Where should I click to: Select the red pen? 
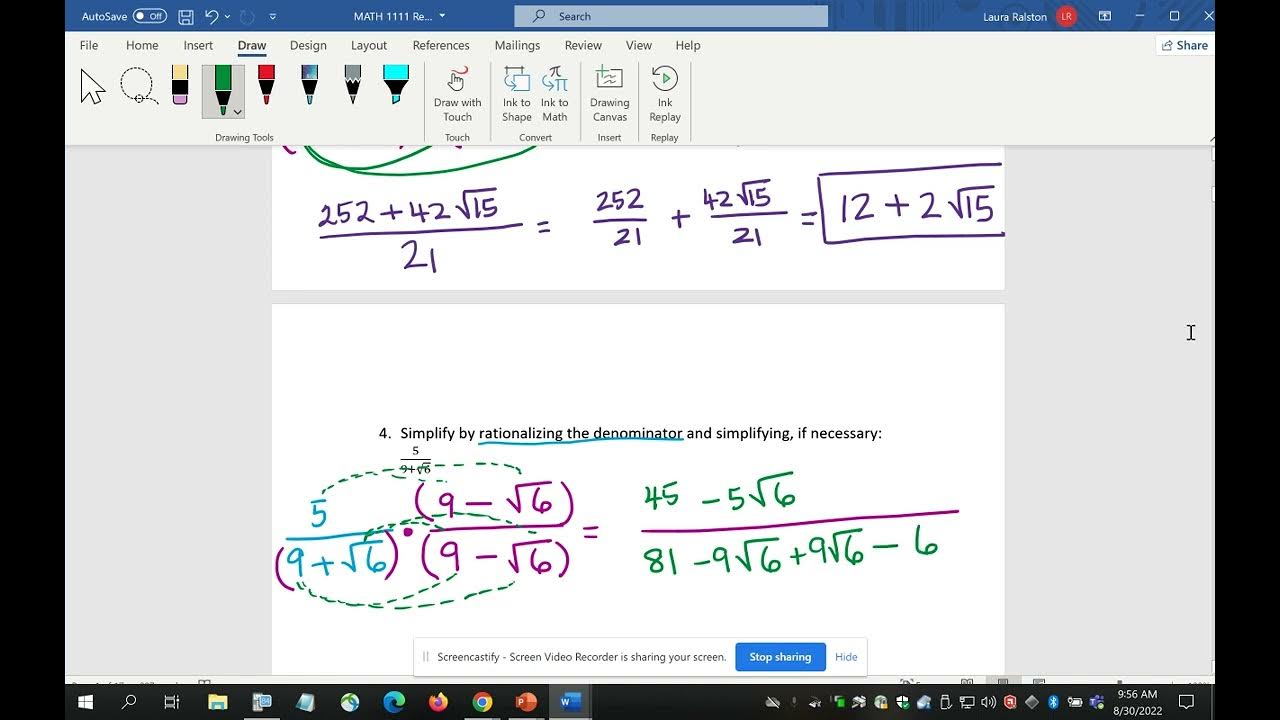[266, 85]
